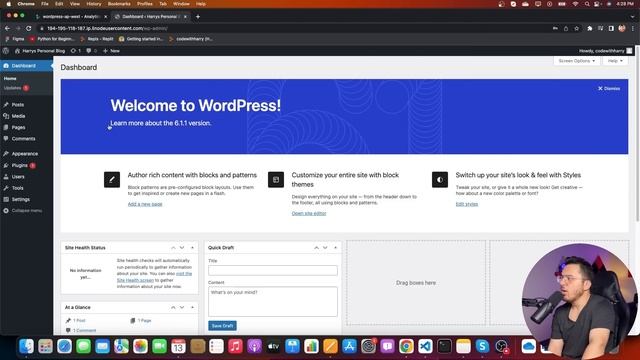Open Music app from the dock
This screenshot has width=640, height=360.
(x=235, y=347)
